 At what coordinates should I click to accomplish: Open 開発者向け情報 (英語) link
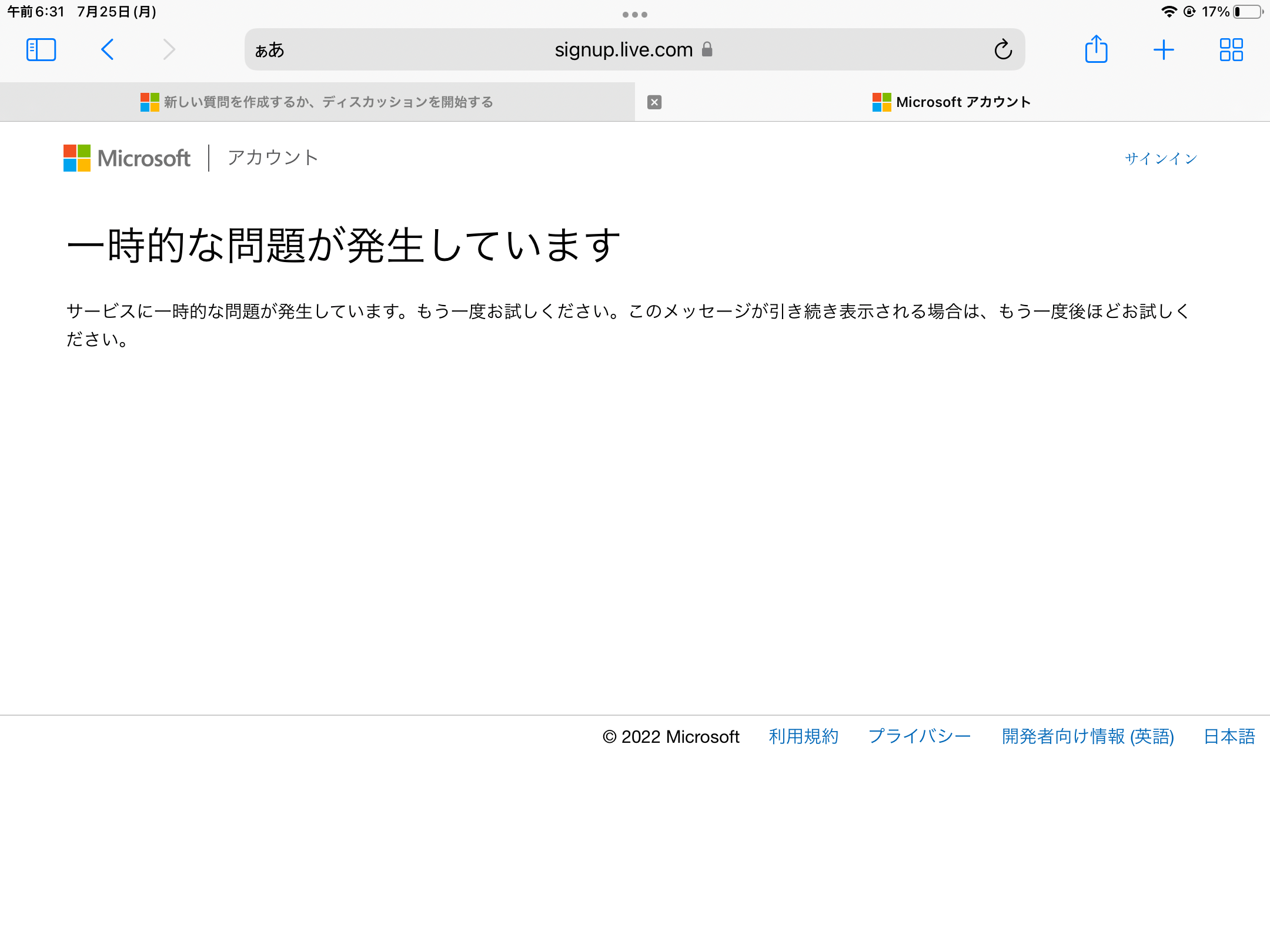click(1088, 736)
